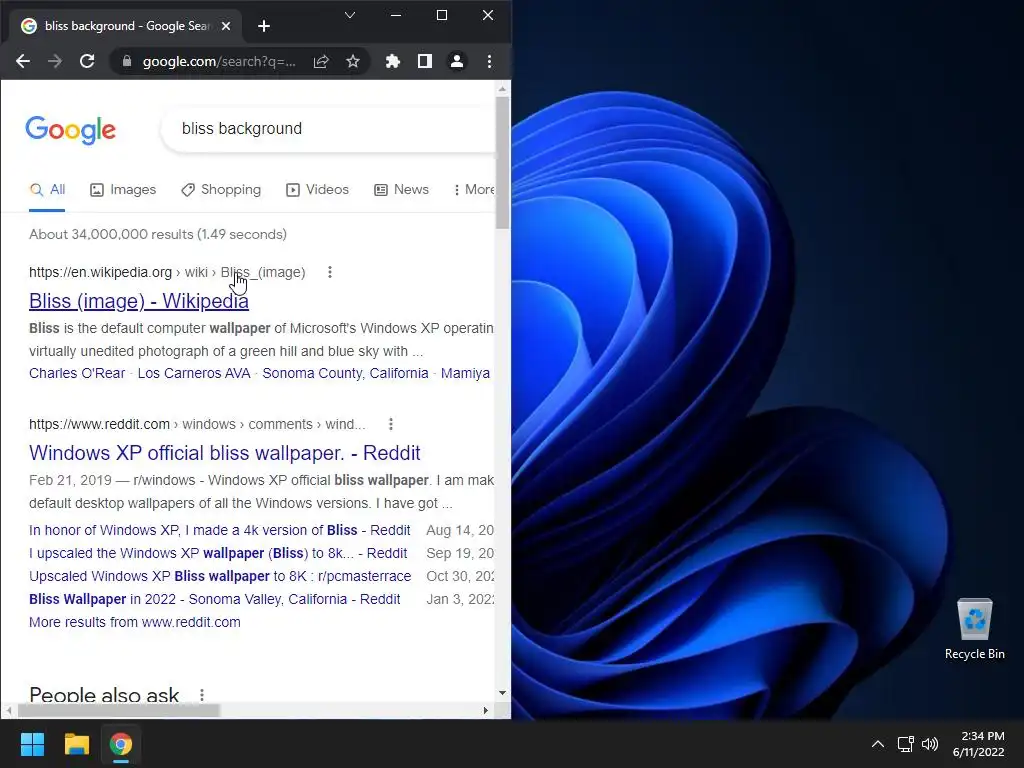The image size is (1024, 768).
Task: Open 'Bliss Wallpaper in 2022 - Sonoma Valley' link
Action: 214,599
